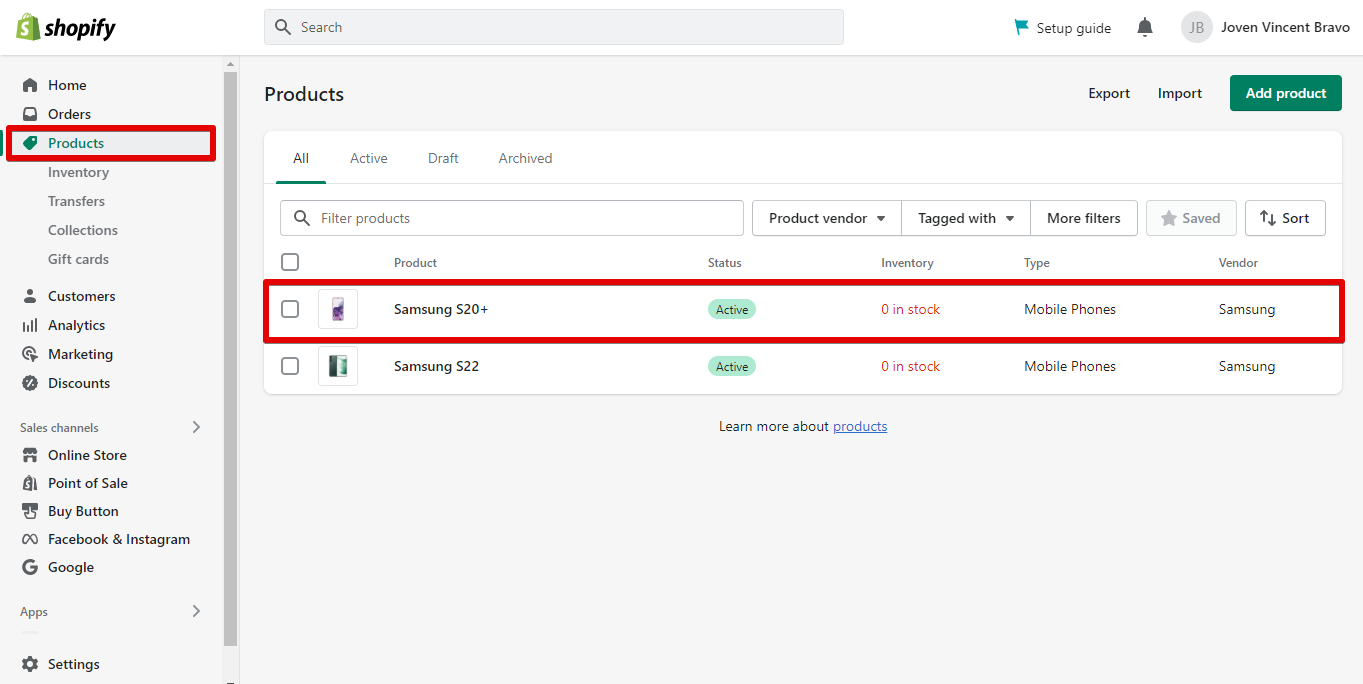Viewport: 1363px width, 684px height.
Task: Tick the Samsung S20+ row checkbox
Action: [290, 309]
